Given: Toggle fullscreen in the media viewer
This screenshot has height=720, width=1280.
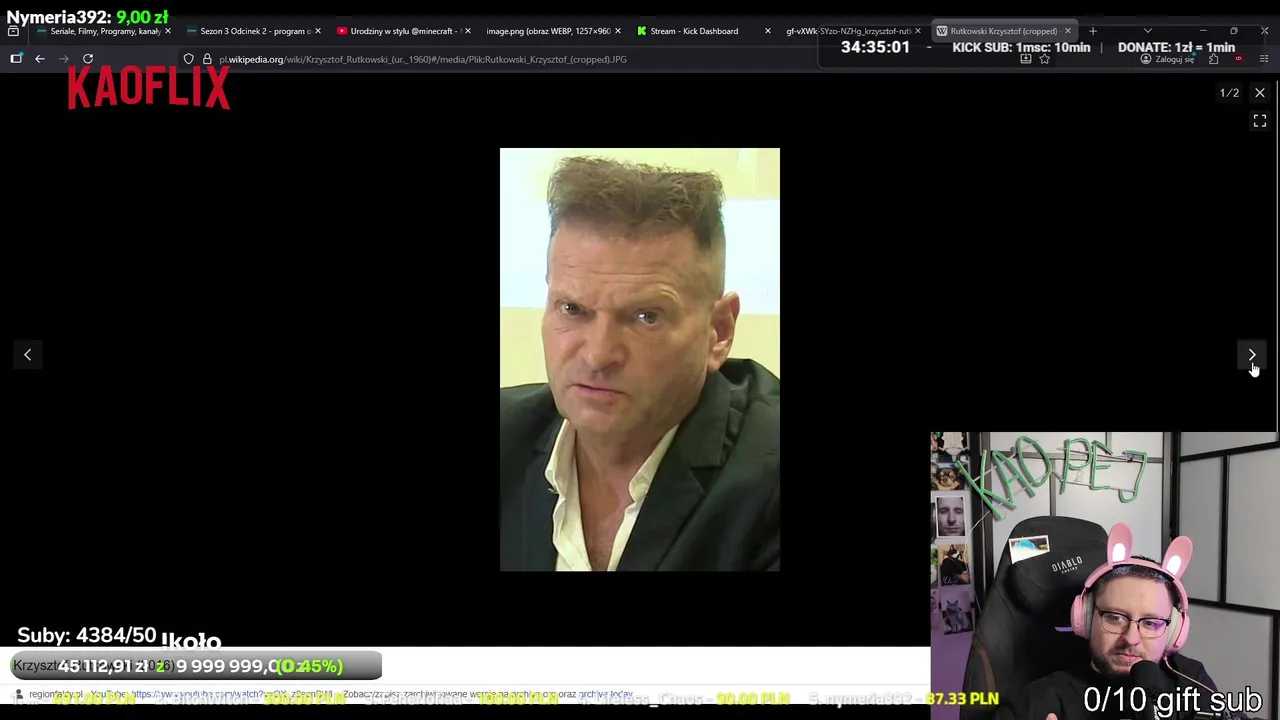Looking at the screenshot, I should [1260, 121].
